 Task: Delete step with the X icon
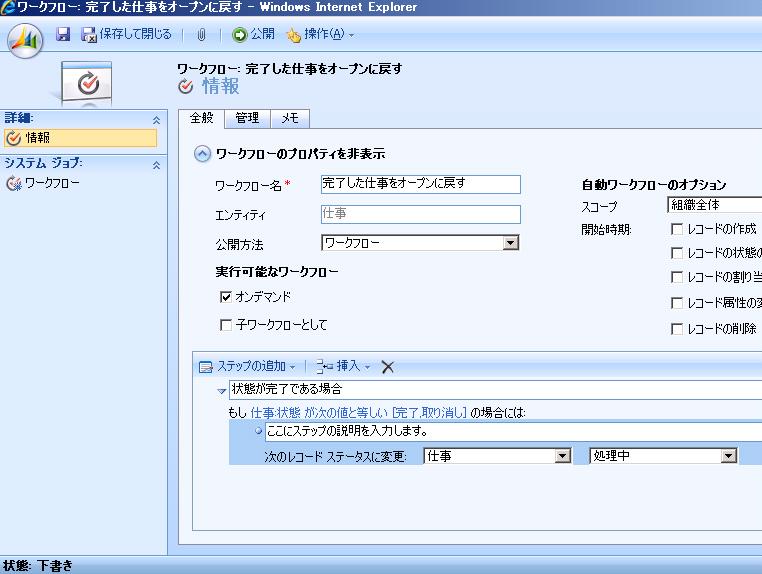[x=388, y=367]
